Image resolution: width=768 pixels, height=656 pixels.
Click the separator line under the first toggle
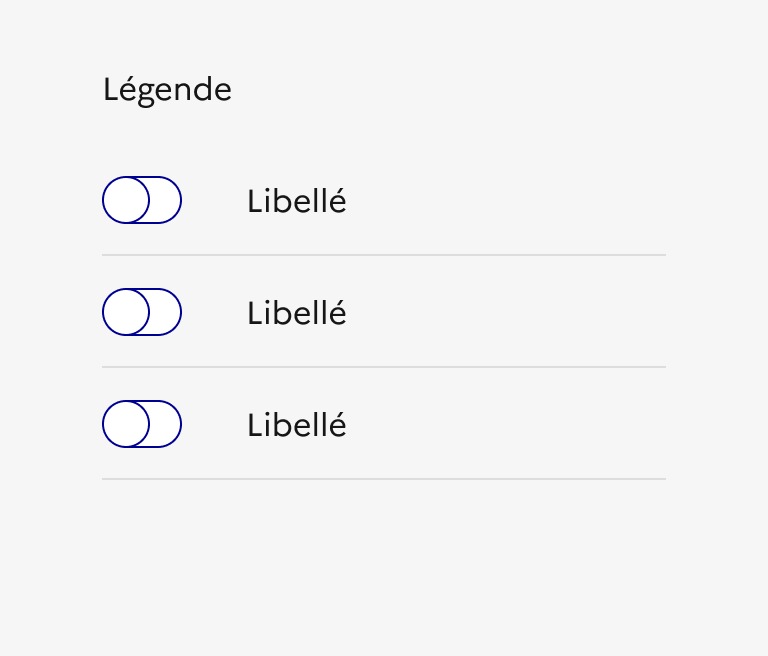coord(384,255)
